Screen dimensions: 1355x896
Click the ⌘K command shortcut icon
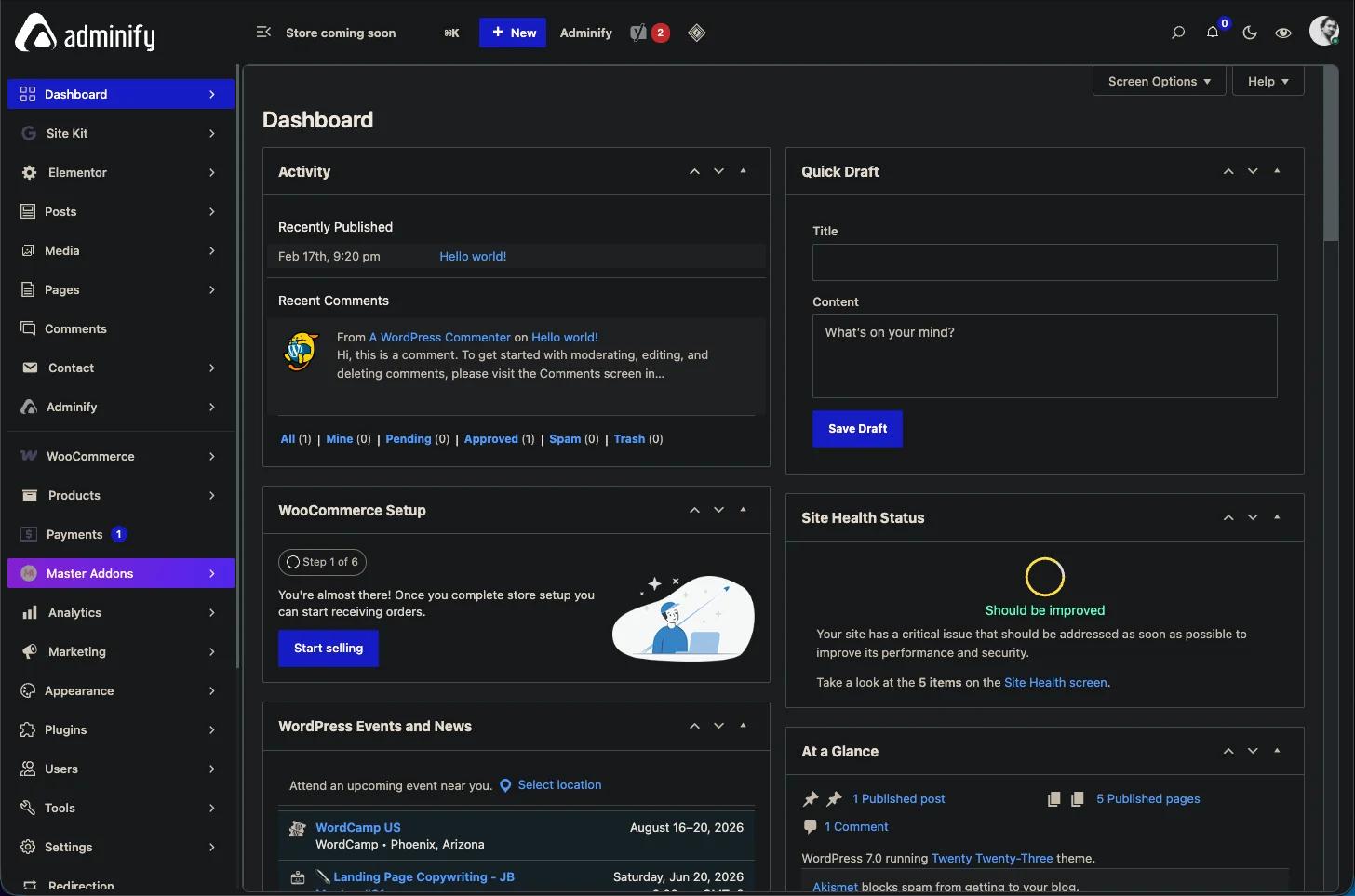(x=451, y=33)
